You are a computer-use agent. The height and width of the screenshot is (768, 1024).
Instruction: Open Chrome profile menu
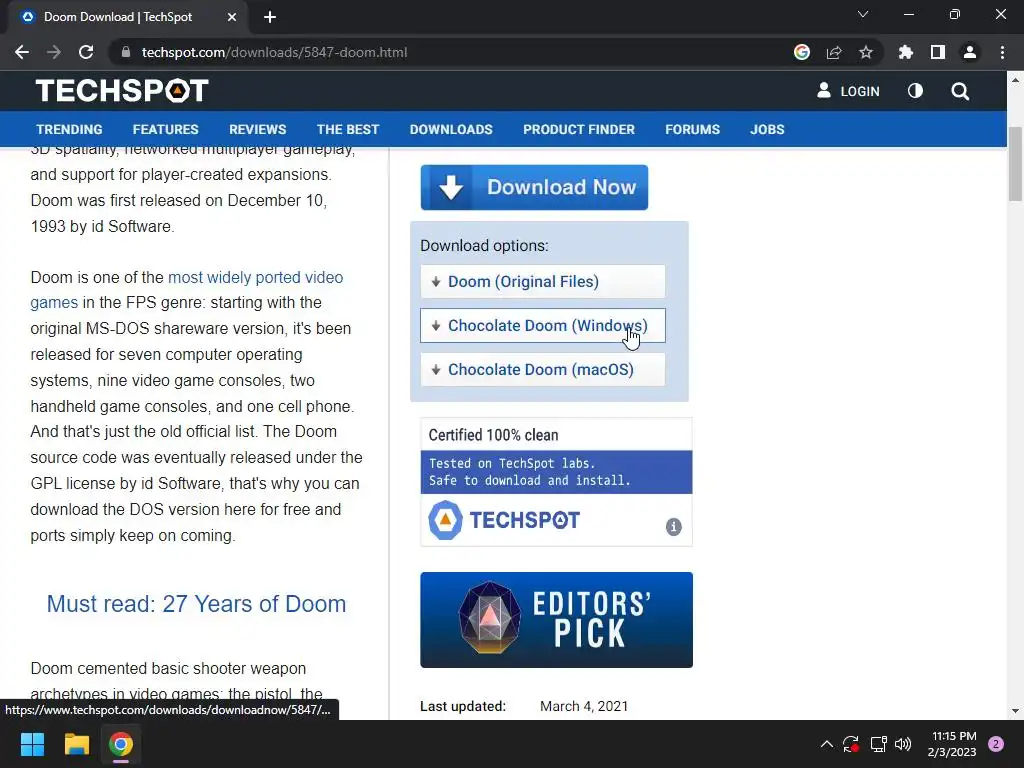[x=970, y=52]
